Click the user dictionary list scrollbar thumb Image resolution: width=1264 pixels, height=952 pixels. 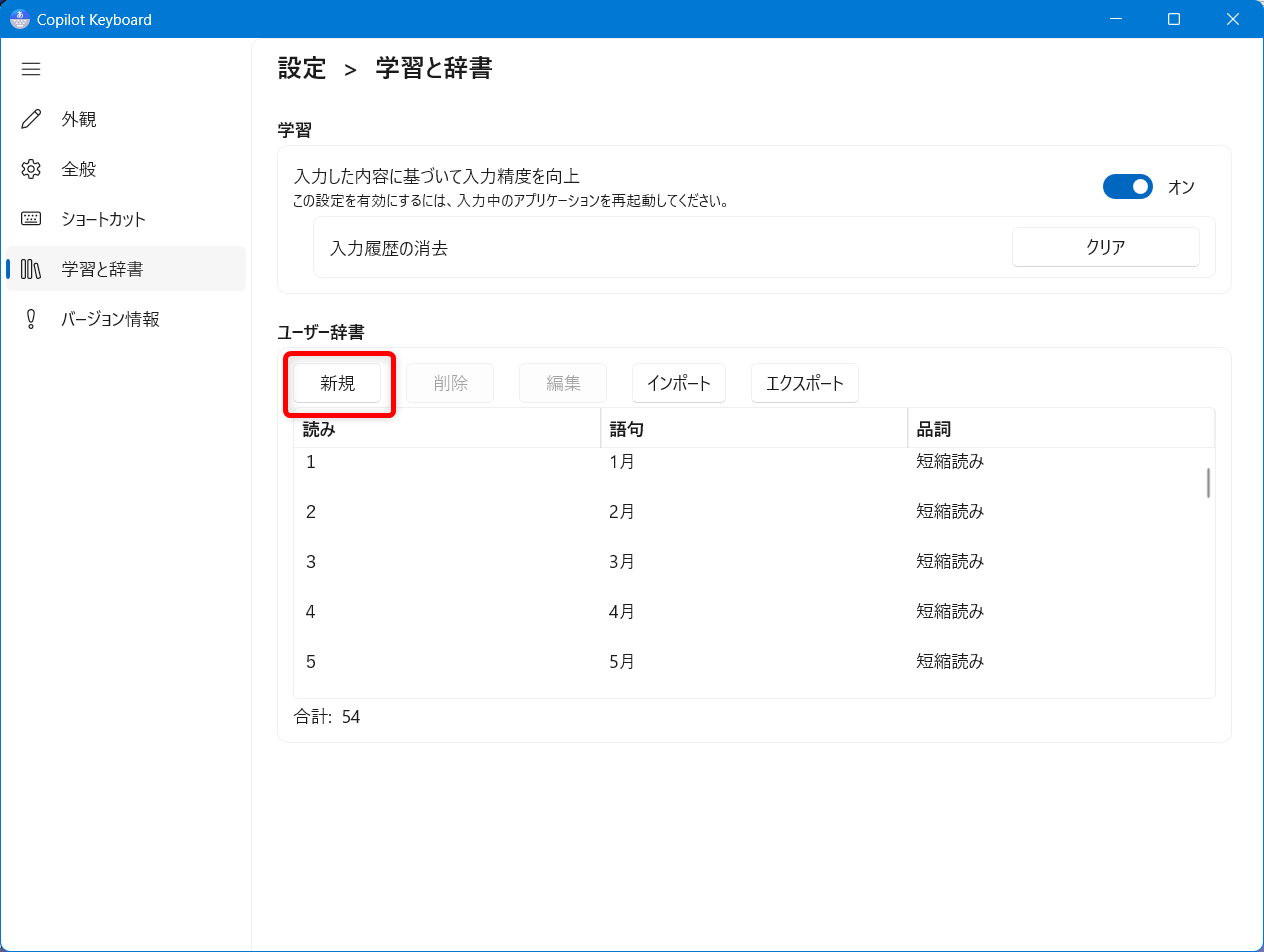point(1208,483)
